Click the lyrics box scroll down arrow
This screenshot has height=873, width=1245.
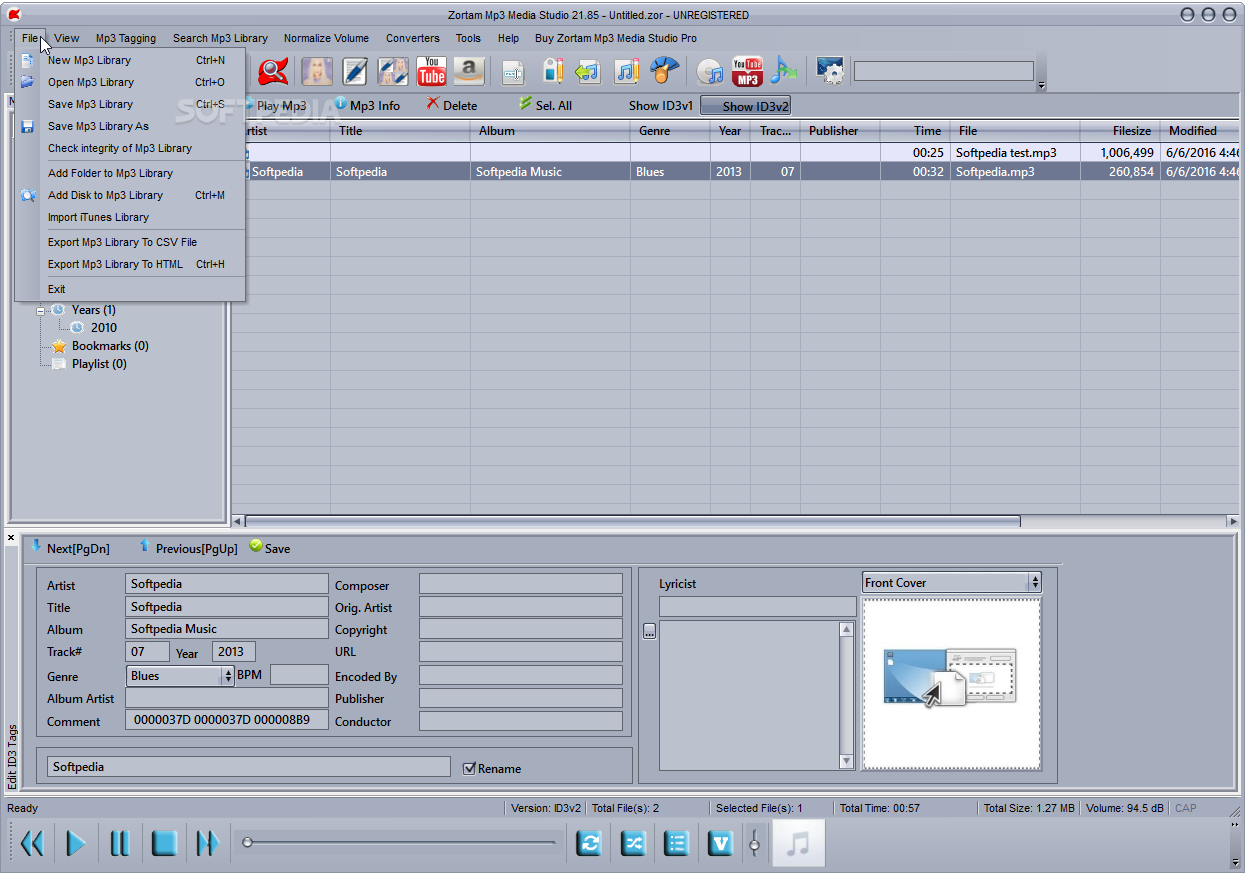(846, 761)
